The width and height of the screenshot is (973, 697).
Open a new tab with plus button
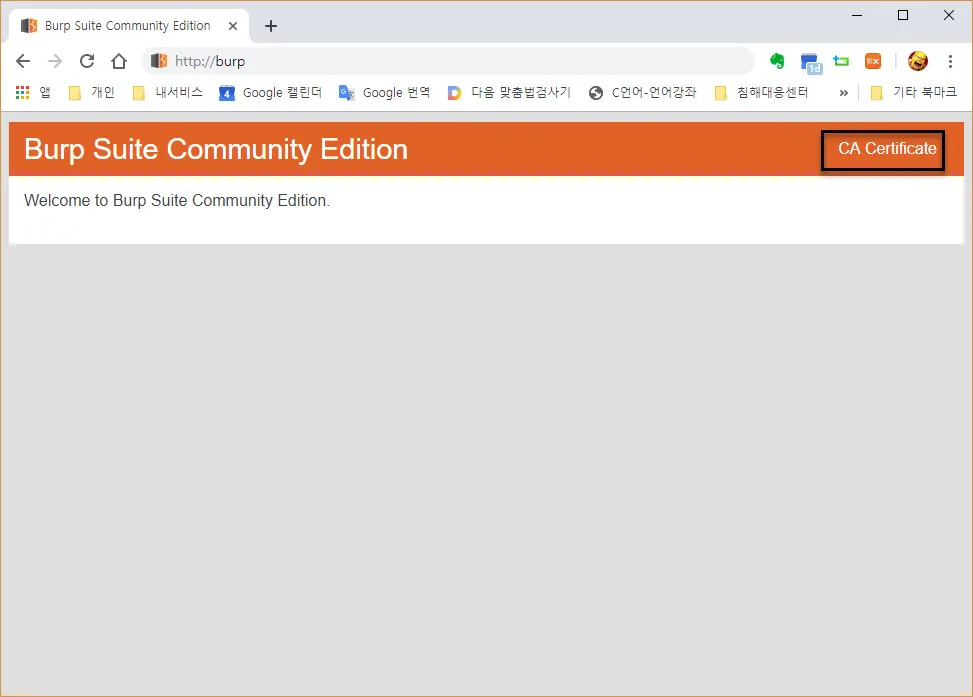(271, 26)
